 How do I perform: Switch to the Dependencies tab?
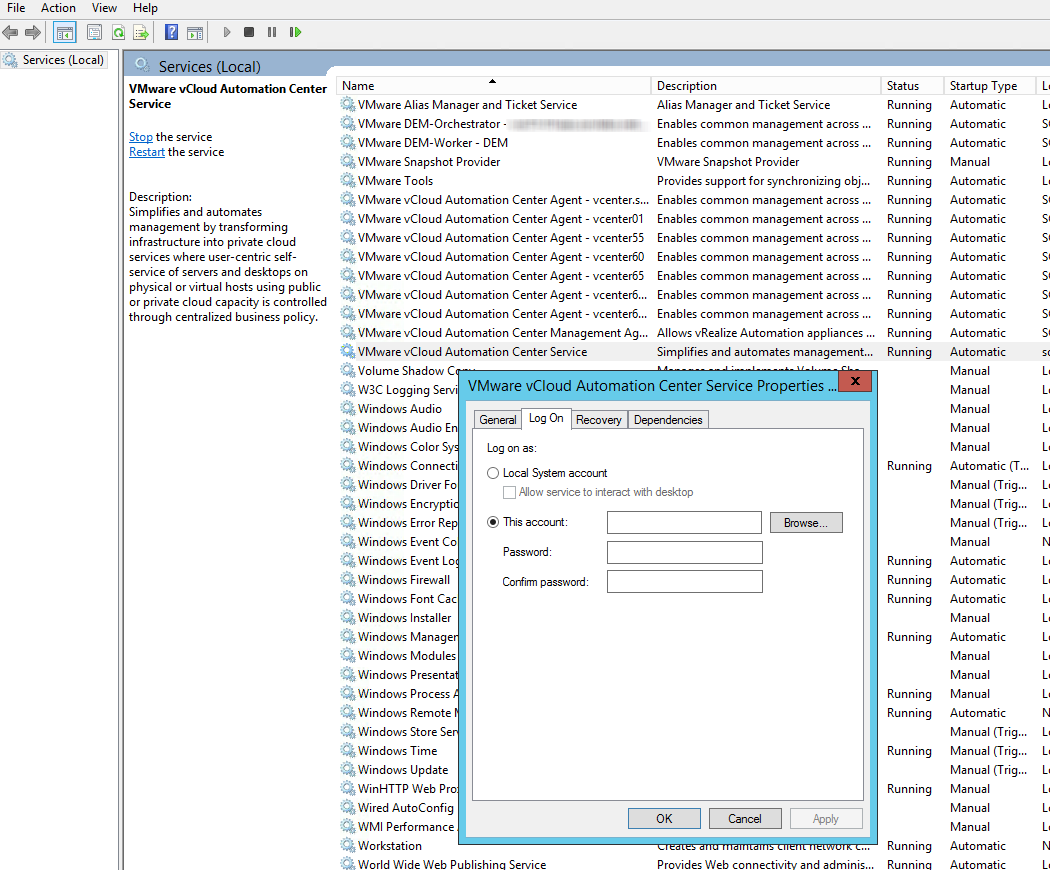click(668, 420)
